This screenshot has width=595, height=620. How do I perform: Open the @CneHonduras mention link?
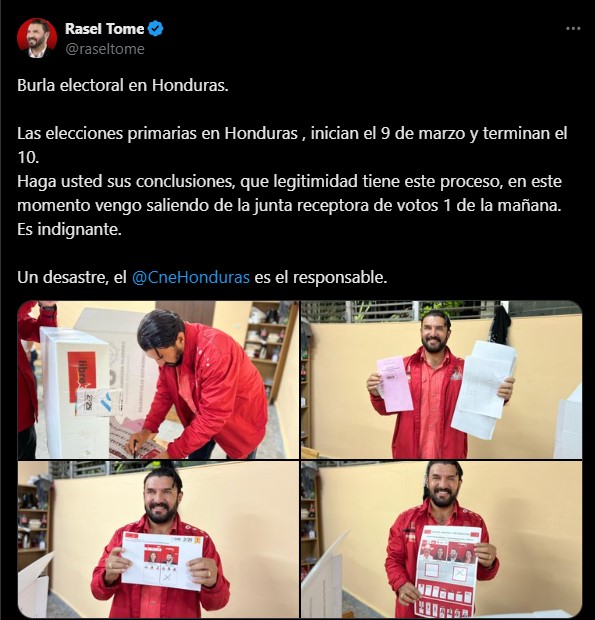(x=191, y=278)
